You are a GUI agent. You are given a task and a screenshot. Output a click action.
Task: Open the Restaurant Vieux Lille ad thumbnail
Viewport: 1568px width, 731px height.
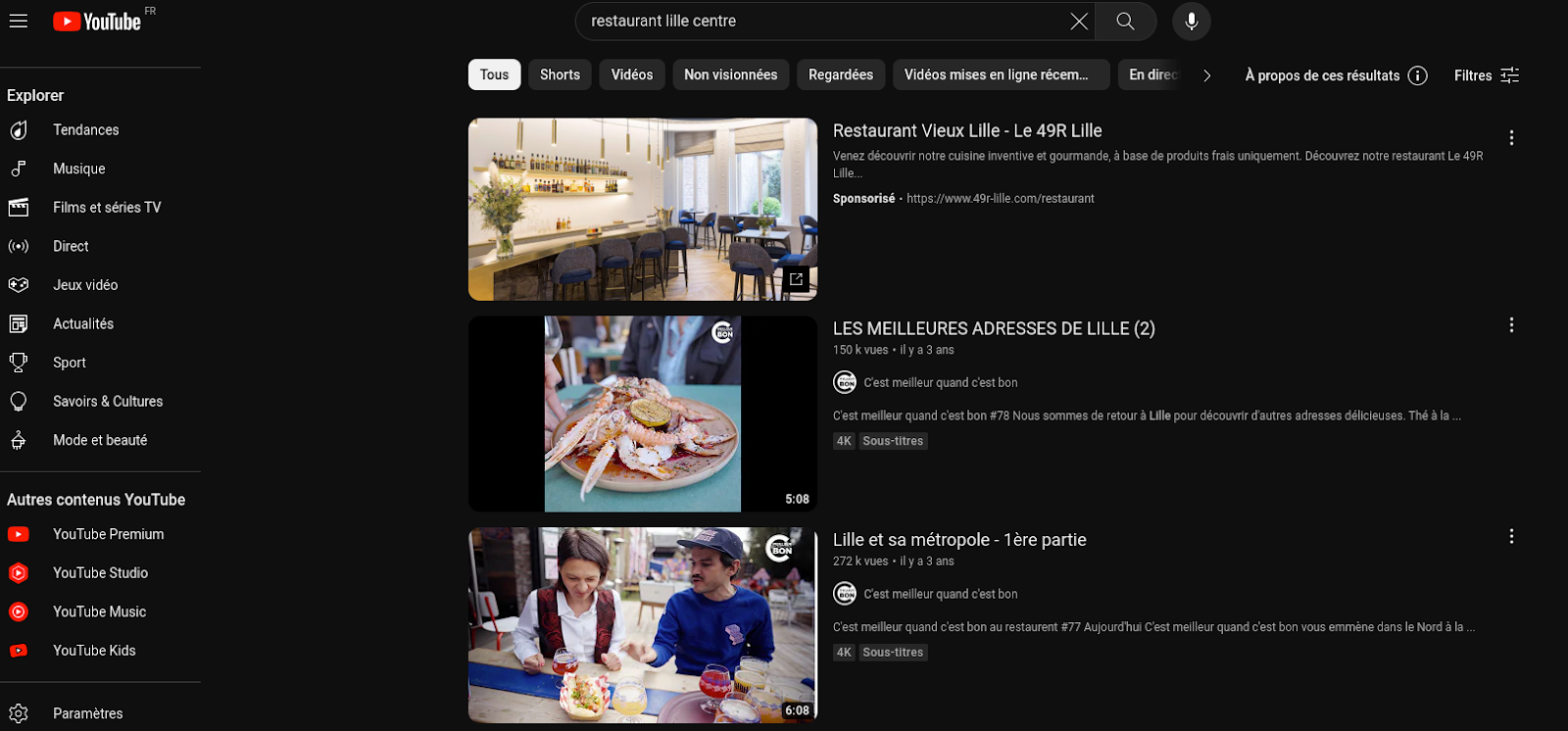[x=643, y=210]
